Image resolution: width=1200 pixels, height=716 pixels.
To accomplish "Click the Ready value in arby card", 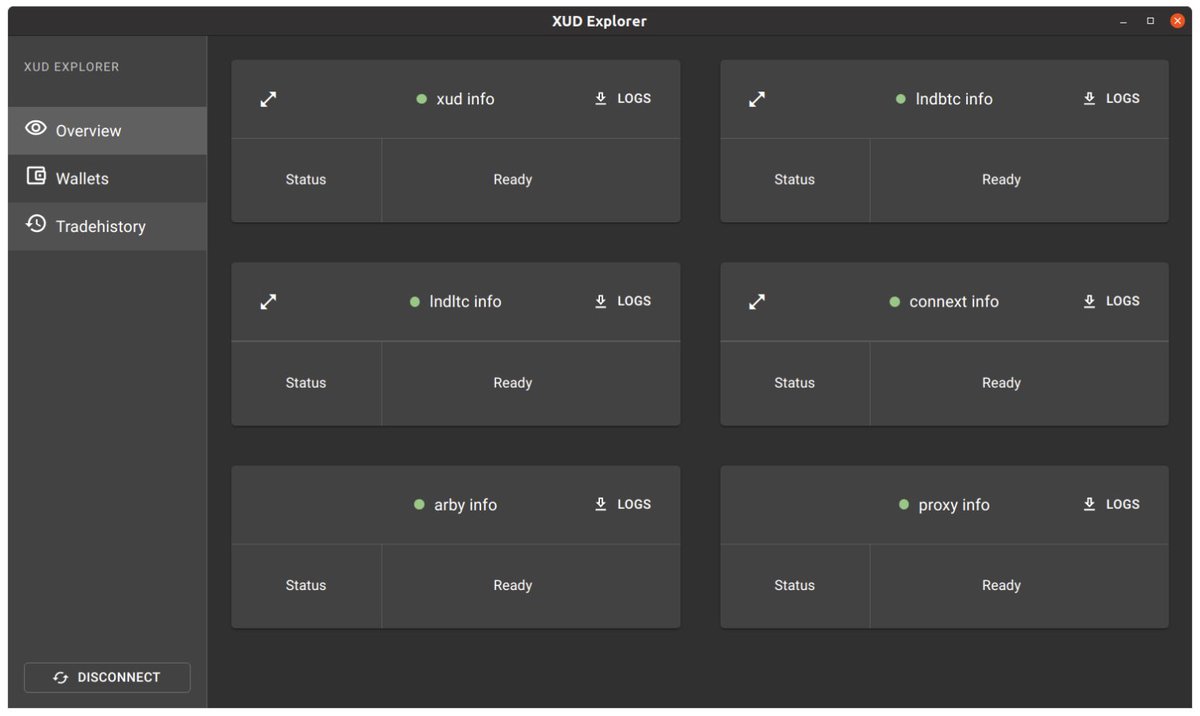I will coord(512,586).
